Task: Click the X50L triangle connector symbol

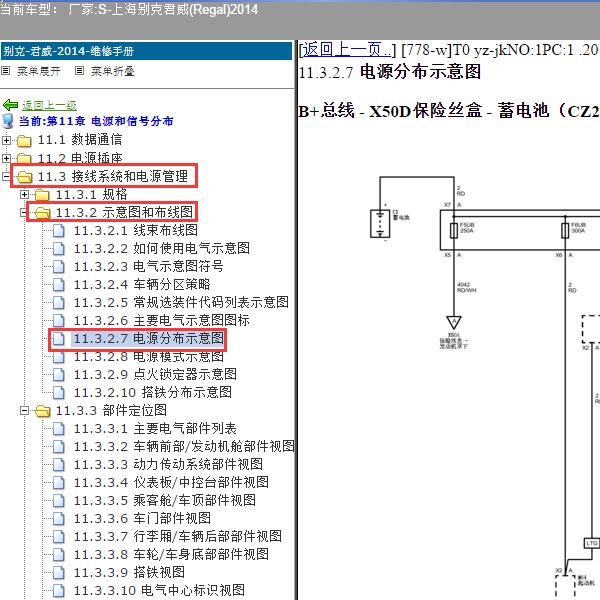Action: pos(454,322)
